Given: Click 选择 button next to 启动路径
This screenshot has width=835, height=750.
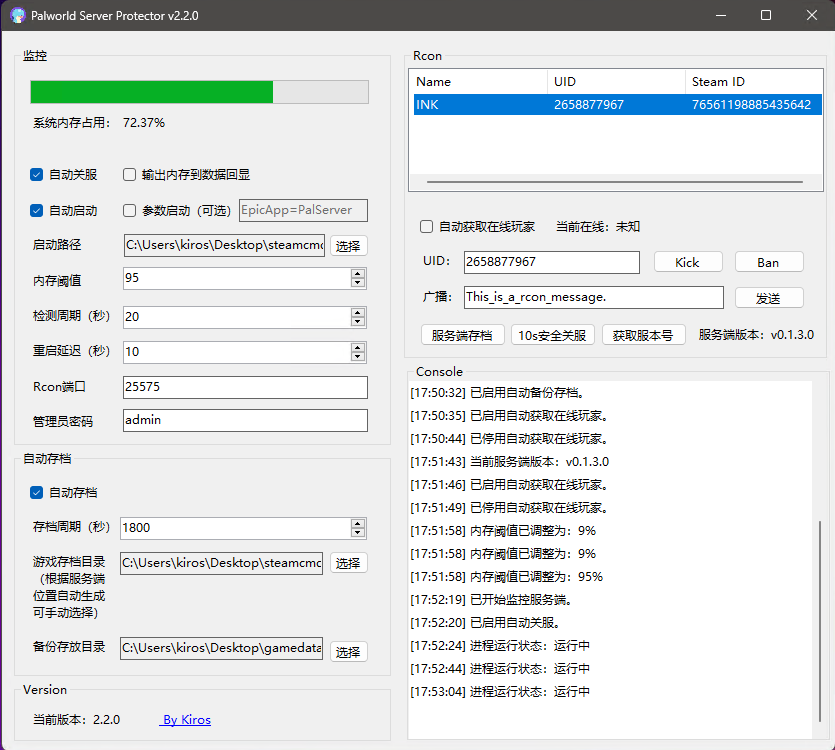Looking at the screenshot, I should click(348, 246).
